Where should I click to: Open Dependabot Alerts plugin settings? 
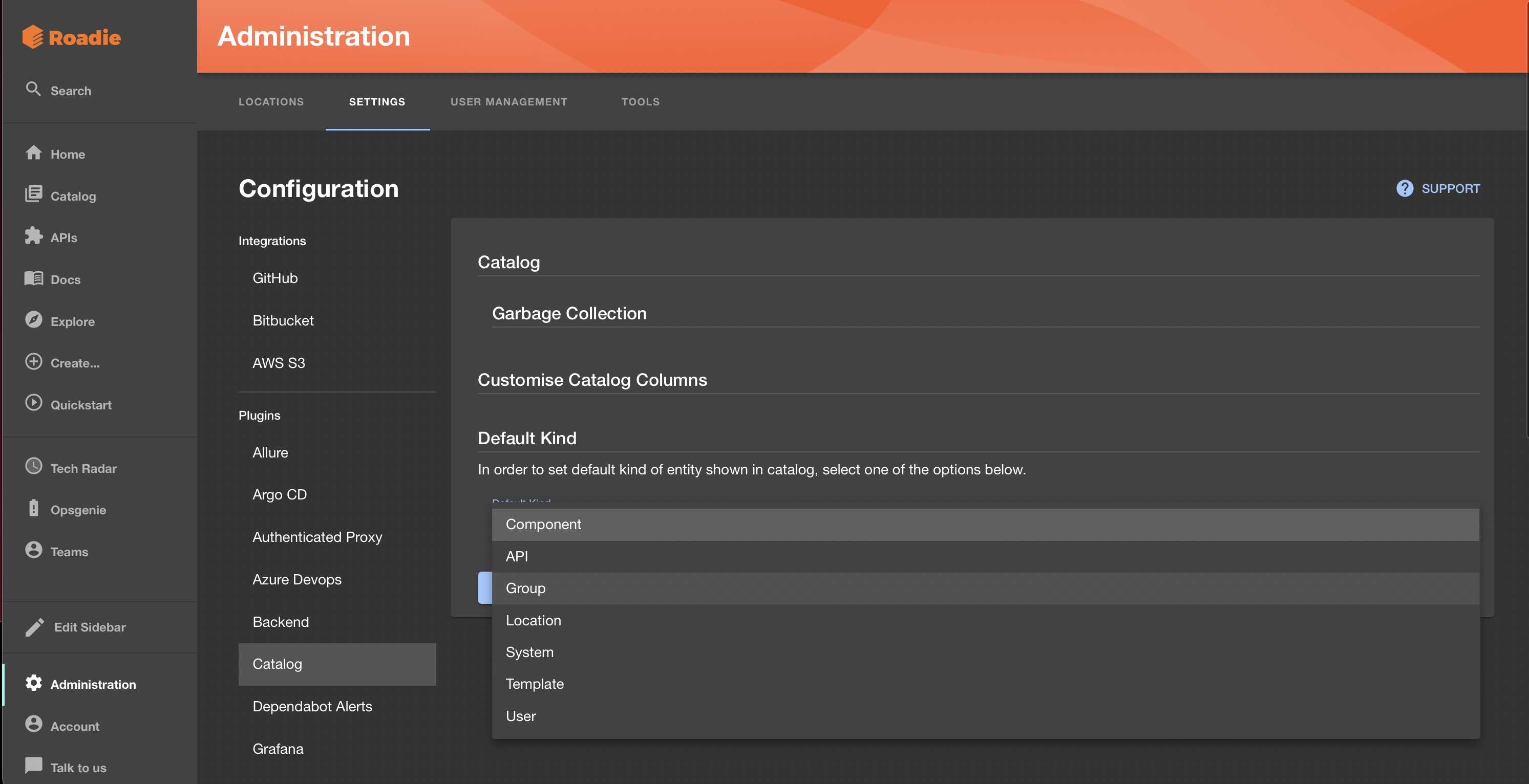312,706
